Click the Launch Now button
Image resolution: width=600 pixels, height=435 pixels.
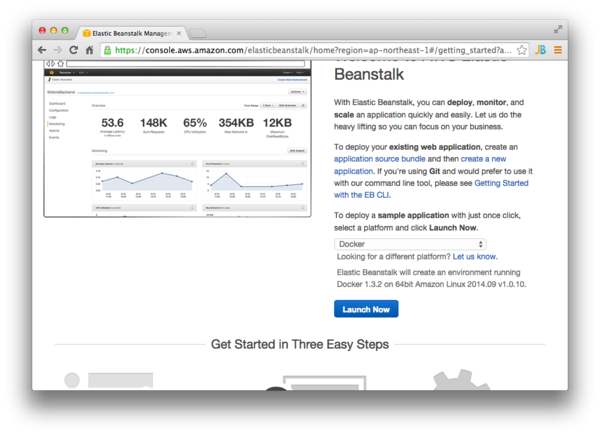pyautogui.click(x=366, y=309)
